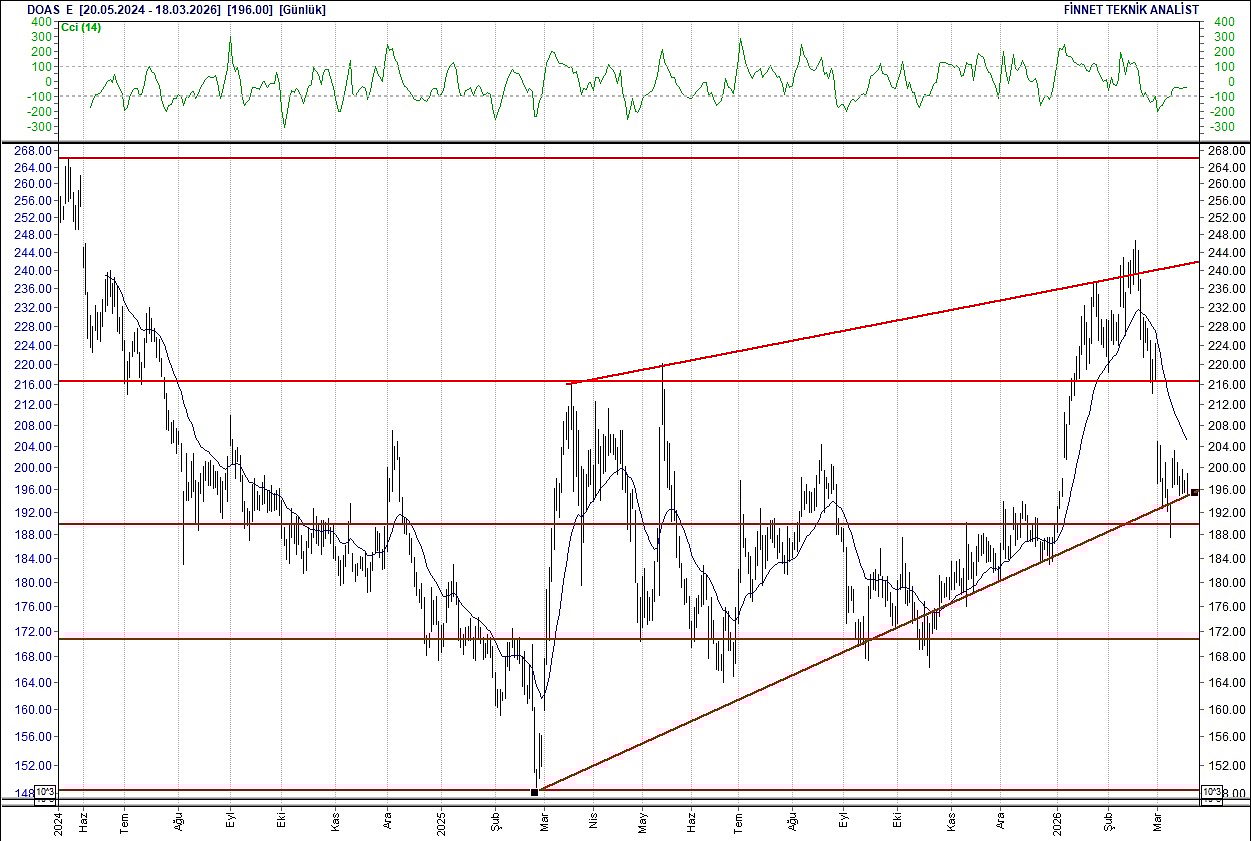Select the black price marker near 196.00
This screenshot has width=1251, height=841.
point(1193,491)
